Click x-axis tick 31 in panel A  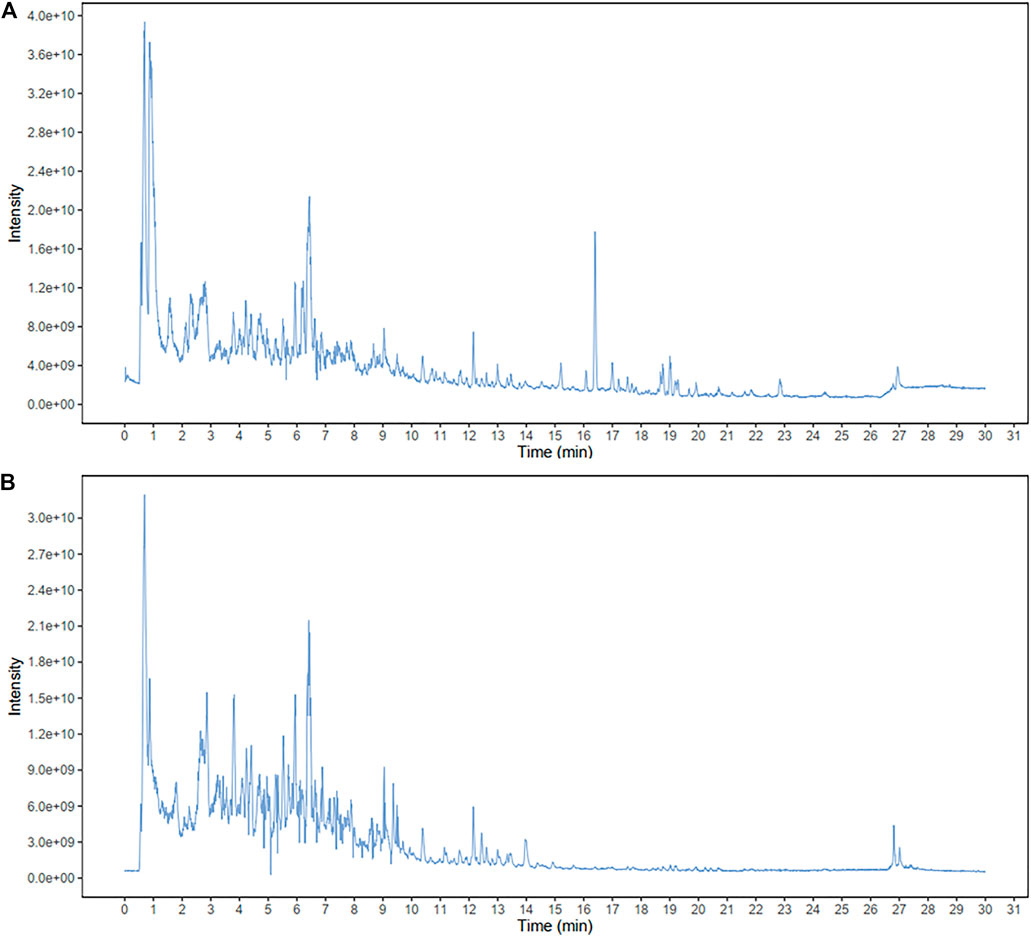pos(1014,436)
